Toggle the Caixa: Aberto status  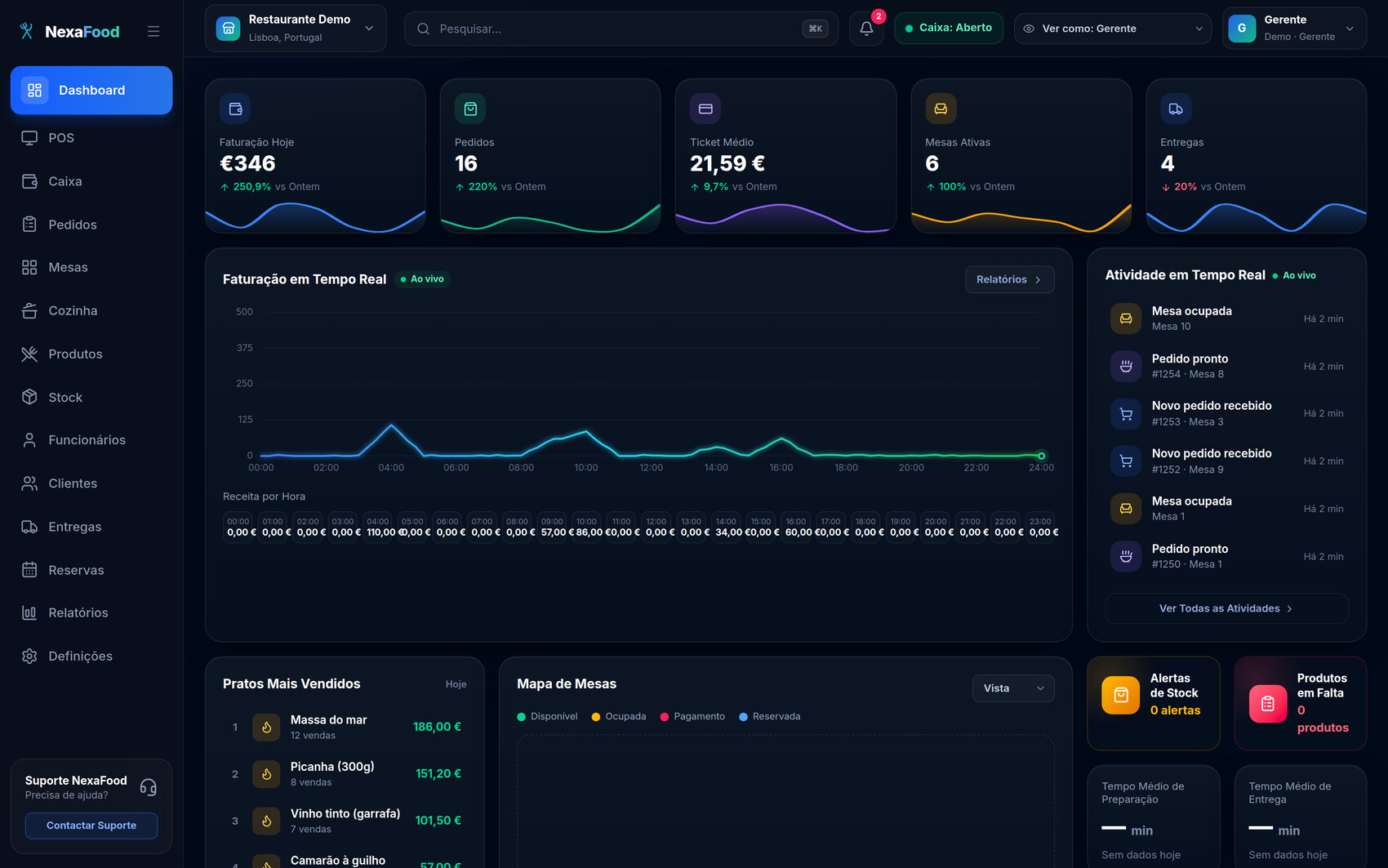click(949, 28)
